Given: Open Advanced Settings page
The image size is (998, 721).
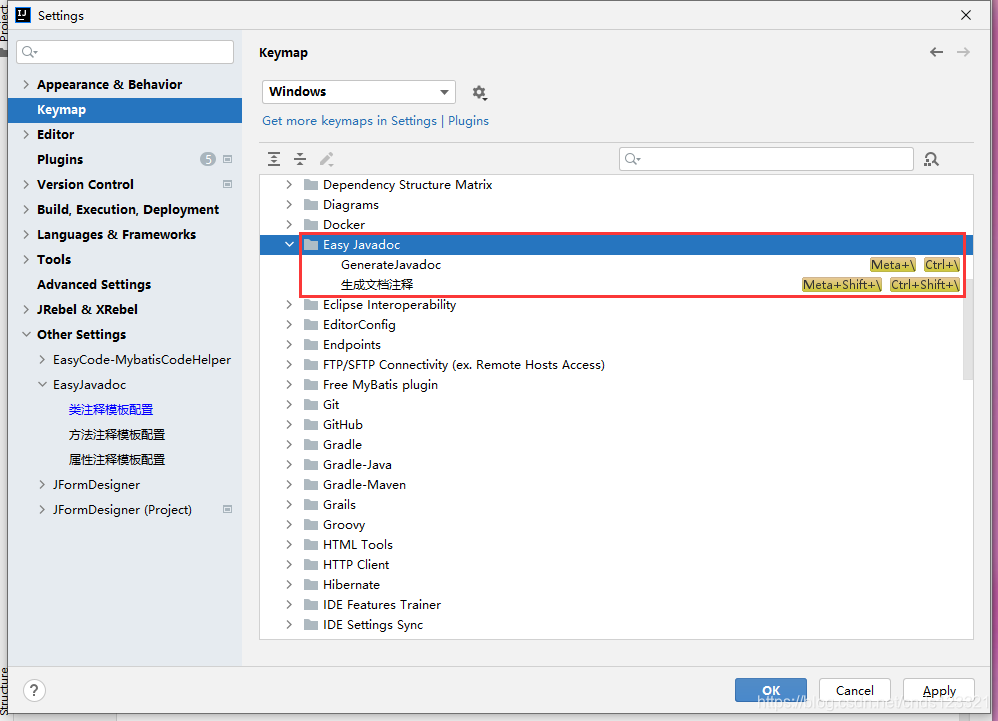Looking at the screenshot, I should (94, 284).
